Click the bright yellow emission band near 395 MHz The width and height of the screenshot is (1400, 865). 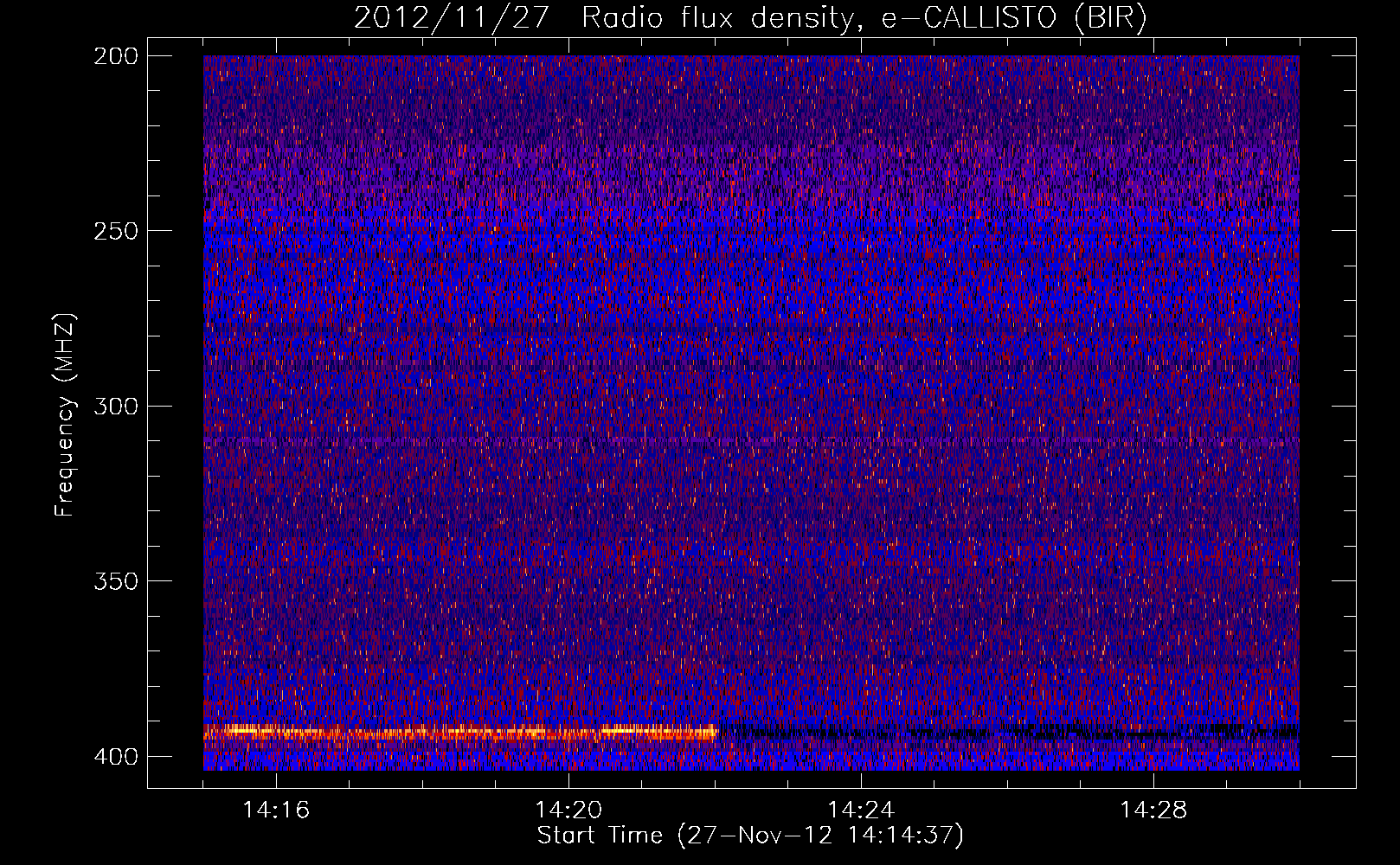[x=460, y=733]
